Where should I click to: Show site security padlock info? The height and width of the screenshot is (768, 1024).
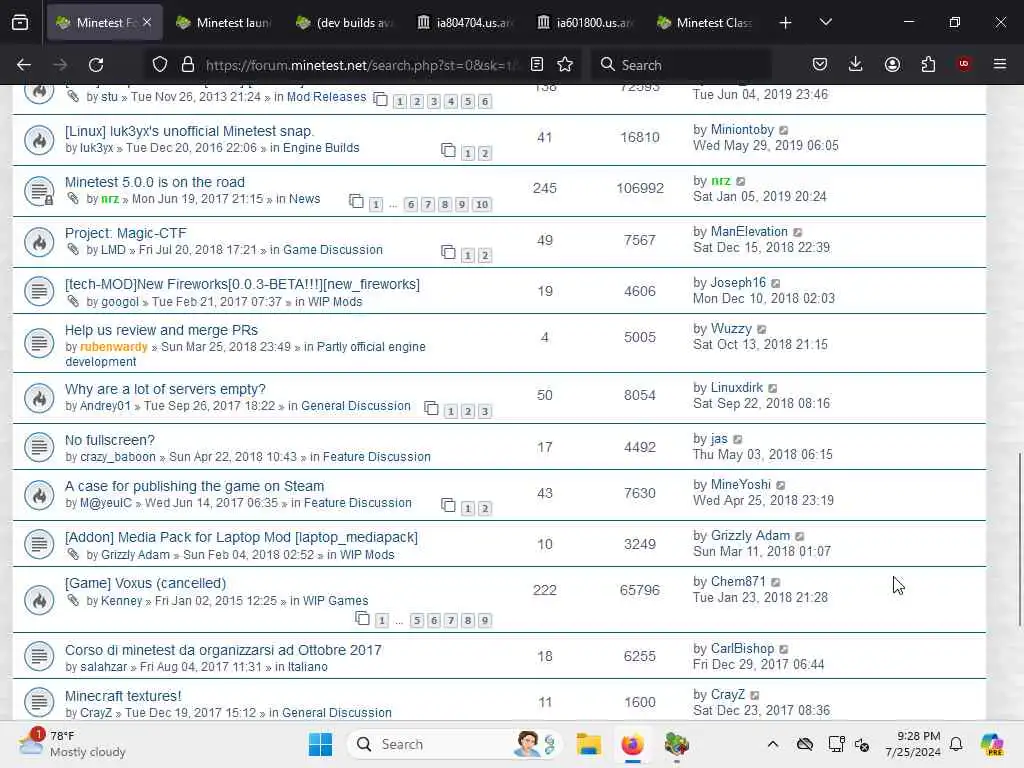(187, 65)
